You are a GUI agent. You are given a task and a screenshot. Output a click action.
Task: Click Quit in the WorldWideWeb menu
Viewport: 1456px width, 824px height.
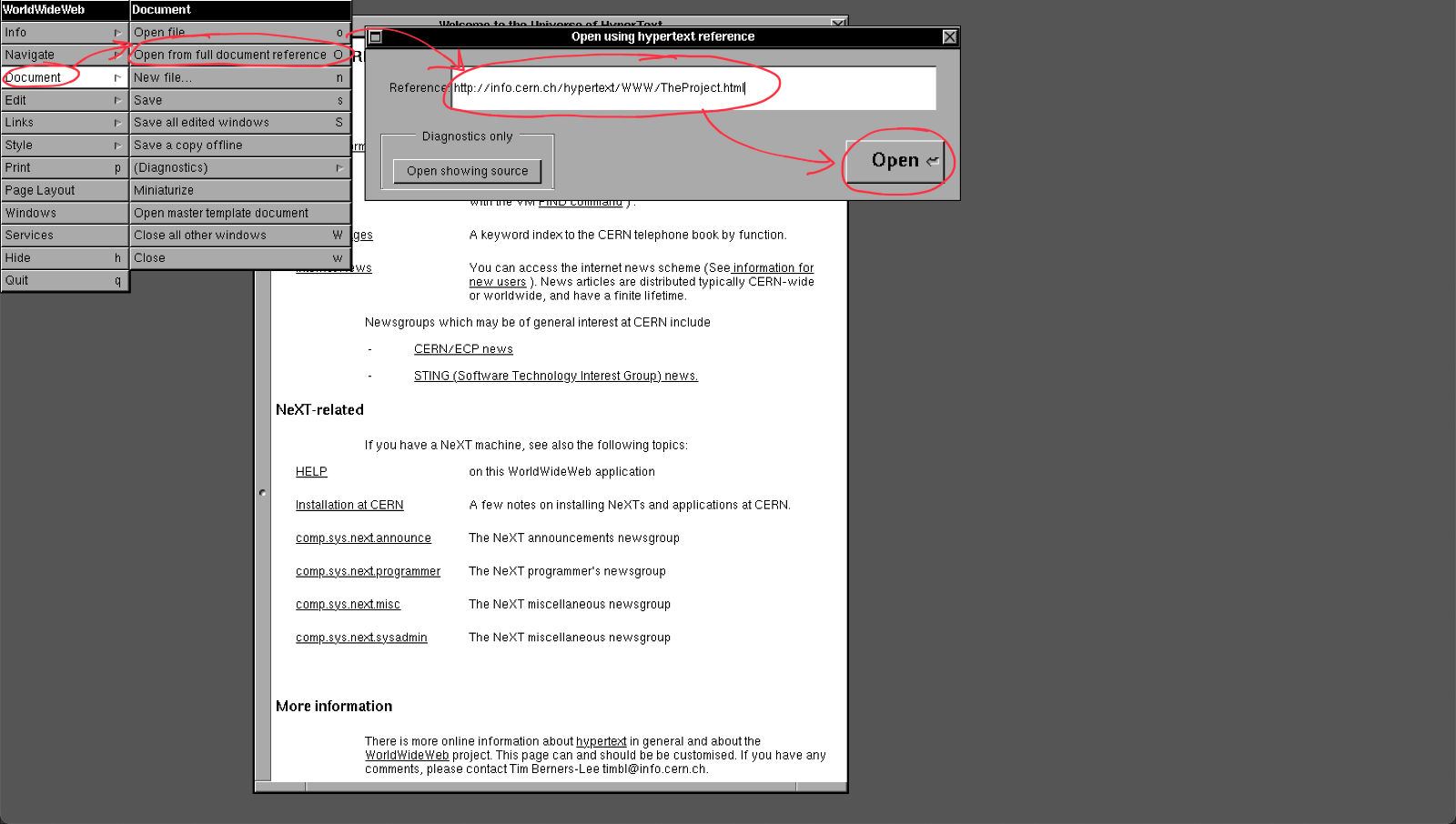pos(64,281)
